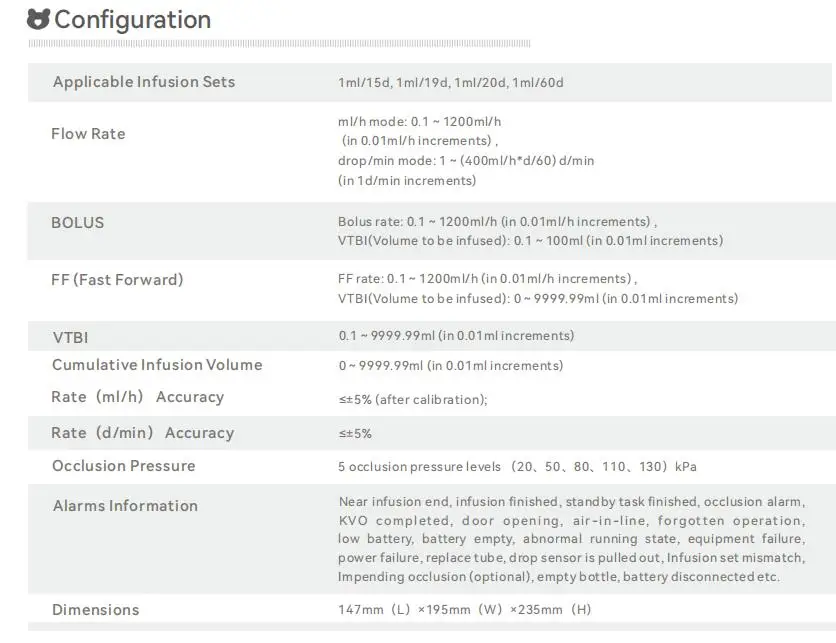836x643 pixels.
Task: Select the Alarms Information row label
Action: tap(125, 506)
